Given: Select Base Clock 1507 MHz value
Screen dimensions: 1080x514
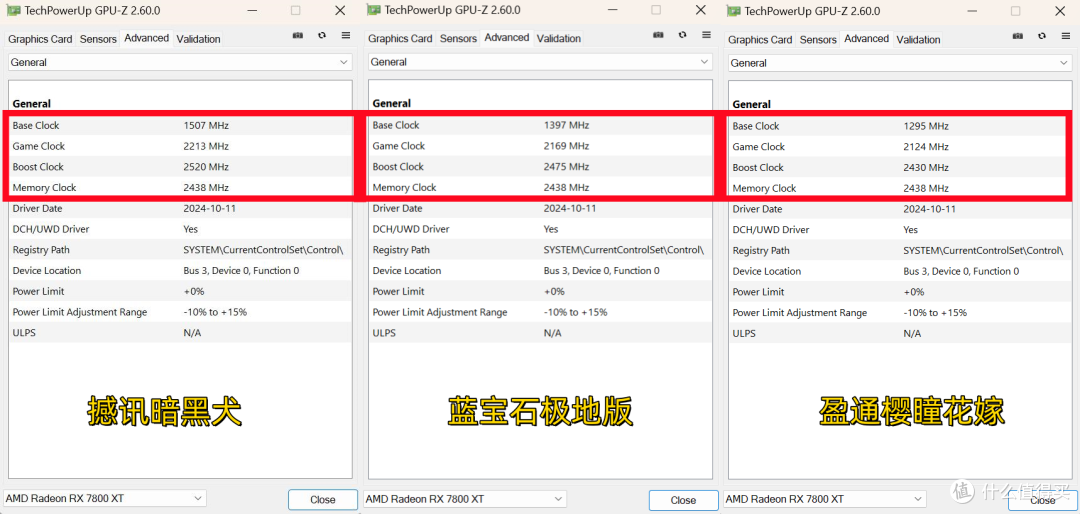Looking at the screenshot, I should pyautogui.click(x=206, y=125).
